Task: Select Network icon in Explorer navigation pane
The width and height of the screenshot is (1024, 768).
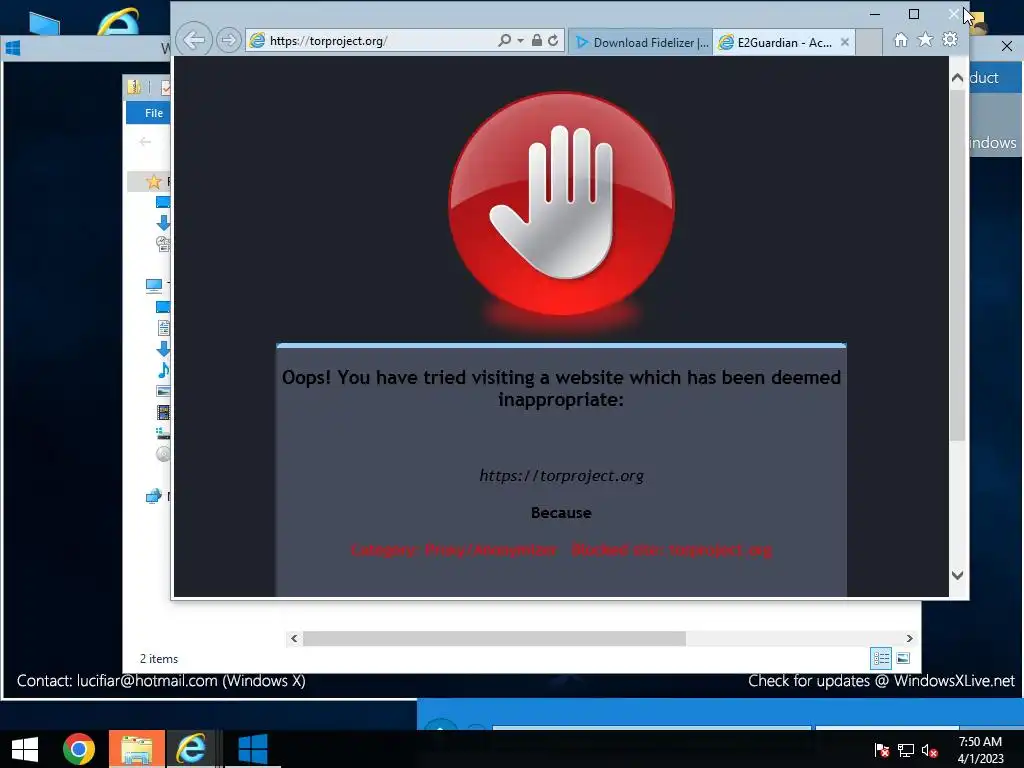Action: pos(153,496)
